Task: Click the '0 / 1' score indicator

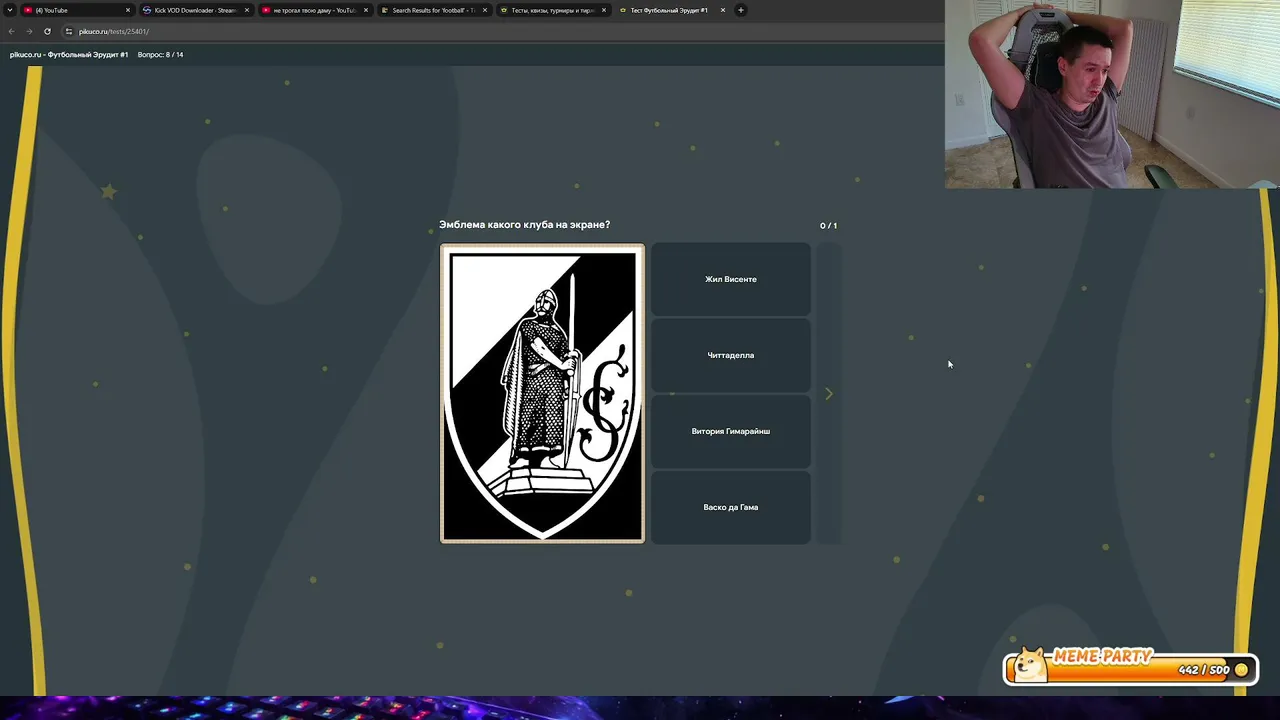Action: [828, 226]
